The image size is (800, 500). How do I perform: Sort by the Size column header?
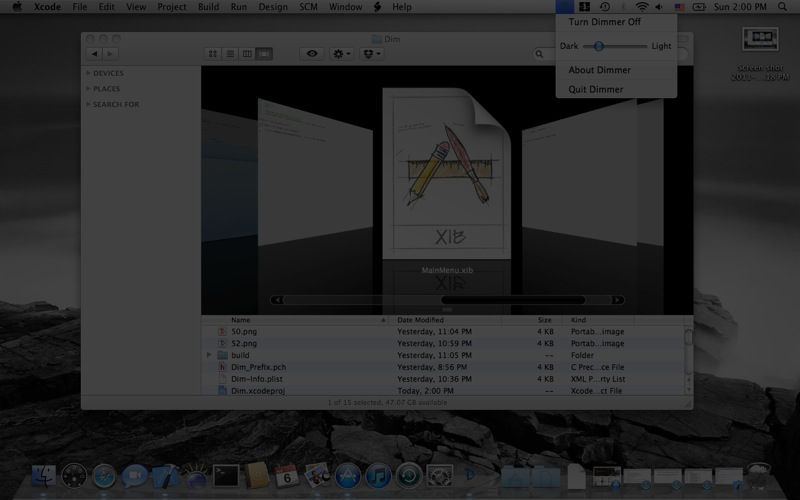point(533,320)
